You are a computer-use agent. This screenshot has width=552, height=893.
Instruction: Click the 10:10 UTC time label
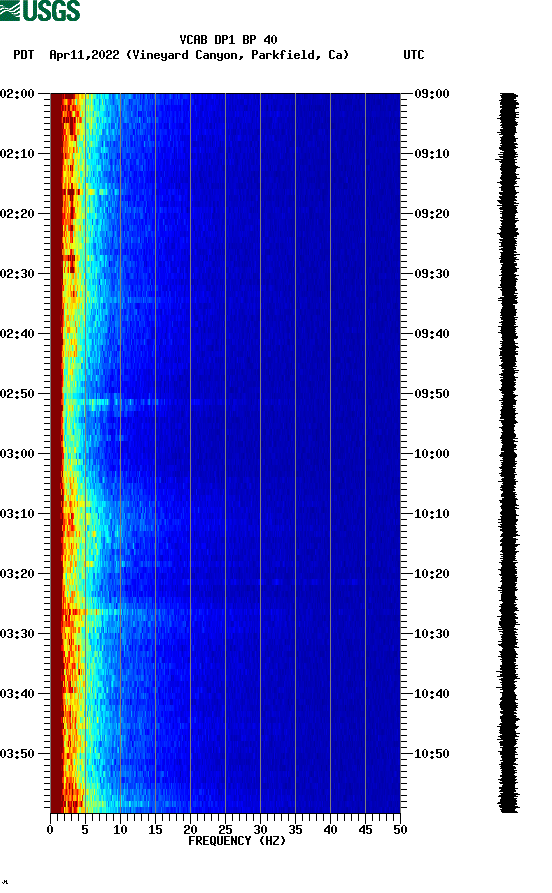[x=432, y=514]
